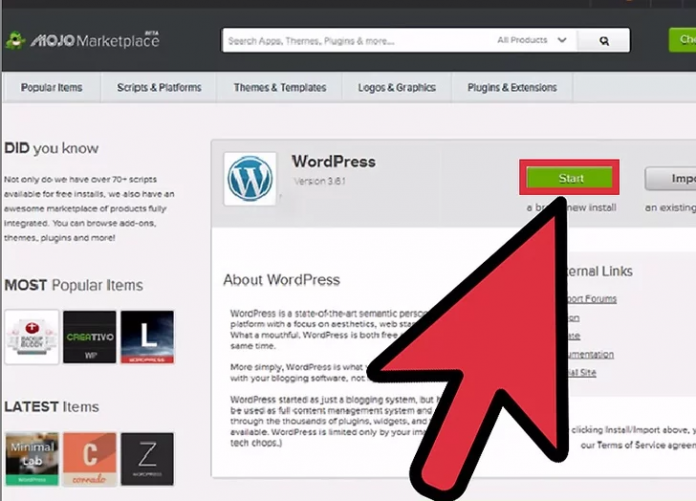696x501 pixels.
Task: Click the WordPress logo icon
Action: click(249, 179)
